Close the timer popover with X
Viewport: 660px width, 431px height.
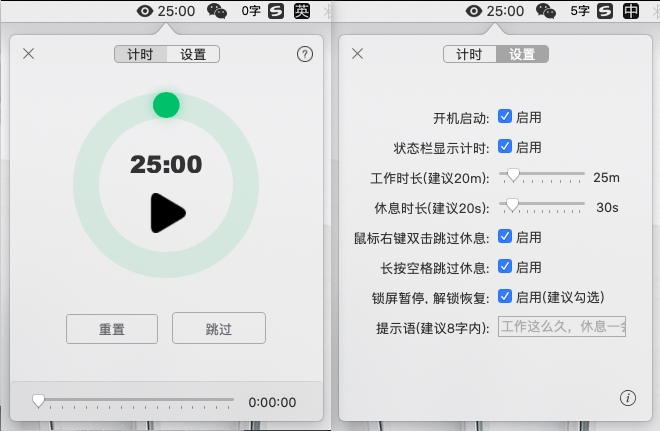29,53
